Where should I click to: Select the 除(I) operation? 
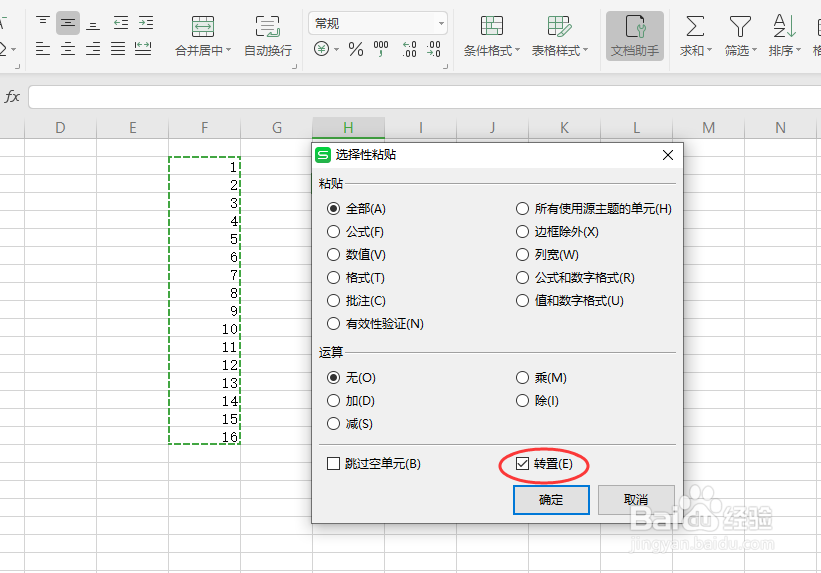pyautogui.click(x=523, y=401)
